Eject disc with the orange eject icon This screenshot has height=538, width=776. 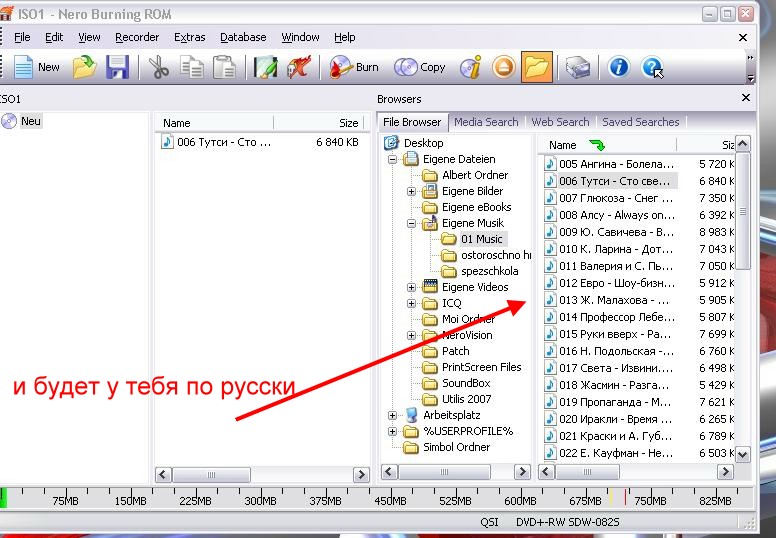(x=504, y=67)
